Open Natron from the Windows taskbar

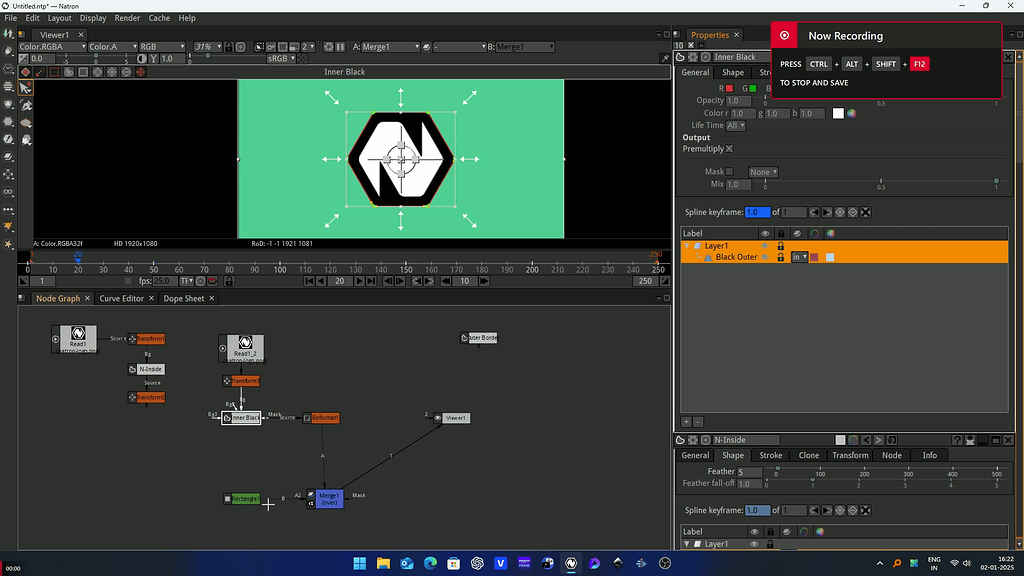(571, 563)
